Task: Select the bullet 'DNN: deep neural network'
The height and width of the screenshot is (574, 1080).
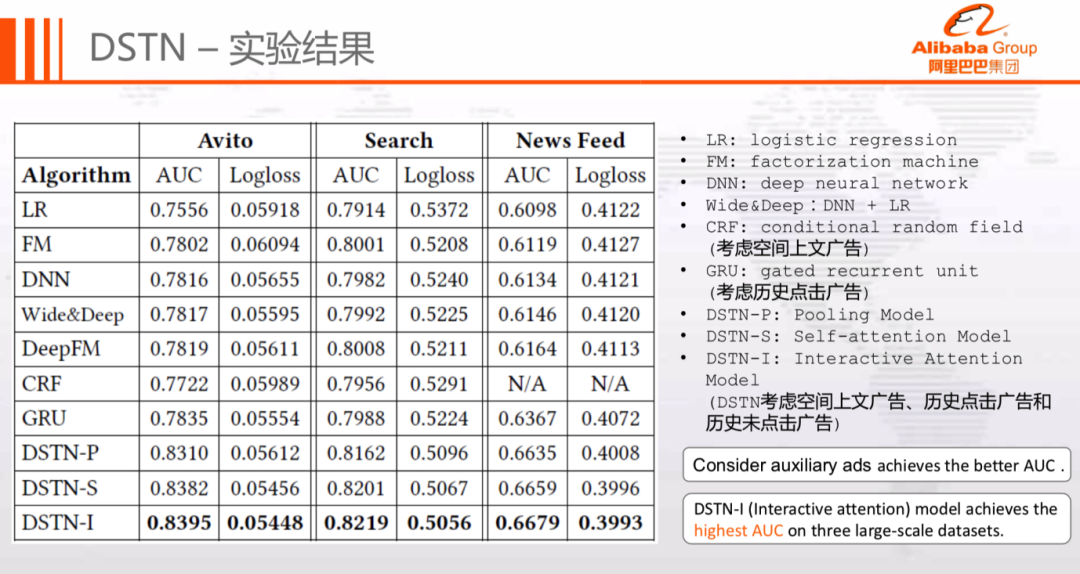Action: (x=837, y=183)
